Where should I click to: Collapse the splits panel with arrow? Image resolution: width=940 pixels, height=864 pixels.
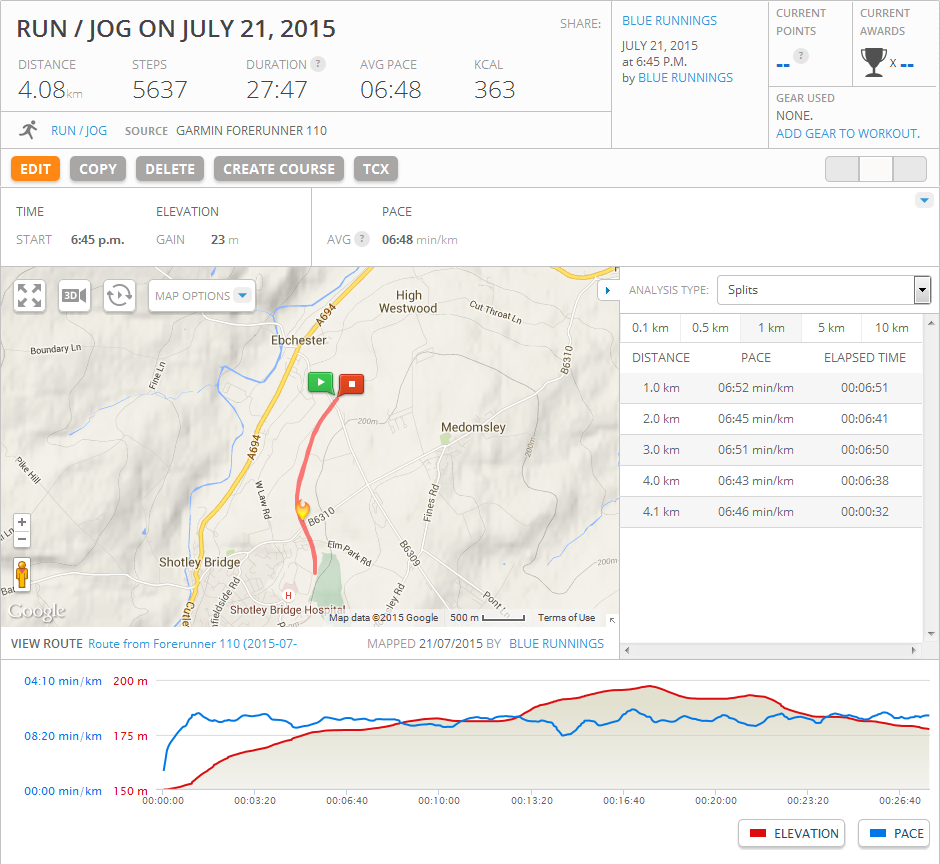click(608, 290)
